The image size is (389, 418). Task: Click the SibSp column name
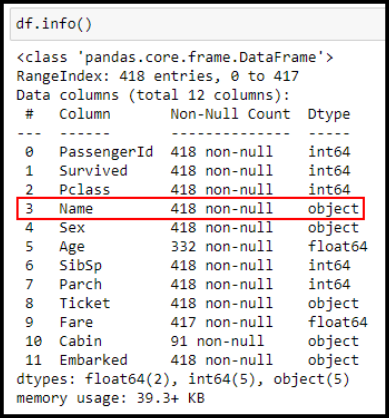point(80,266)
